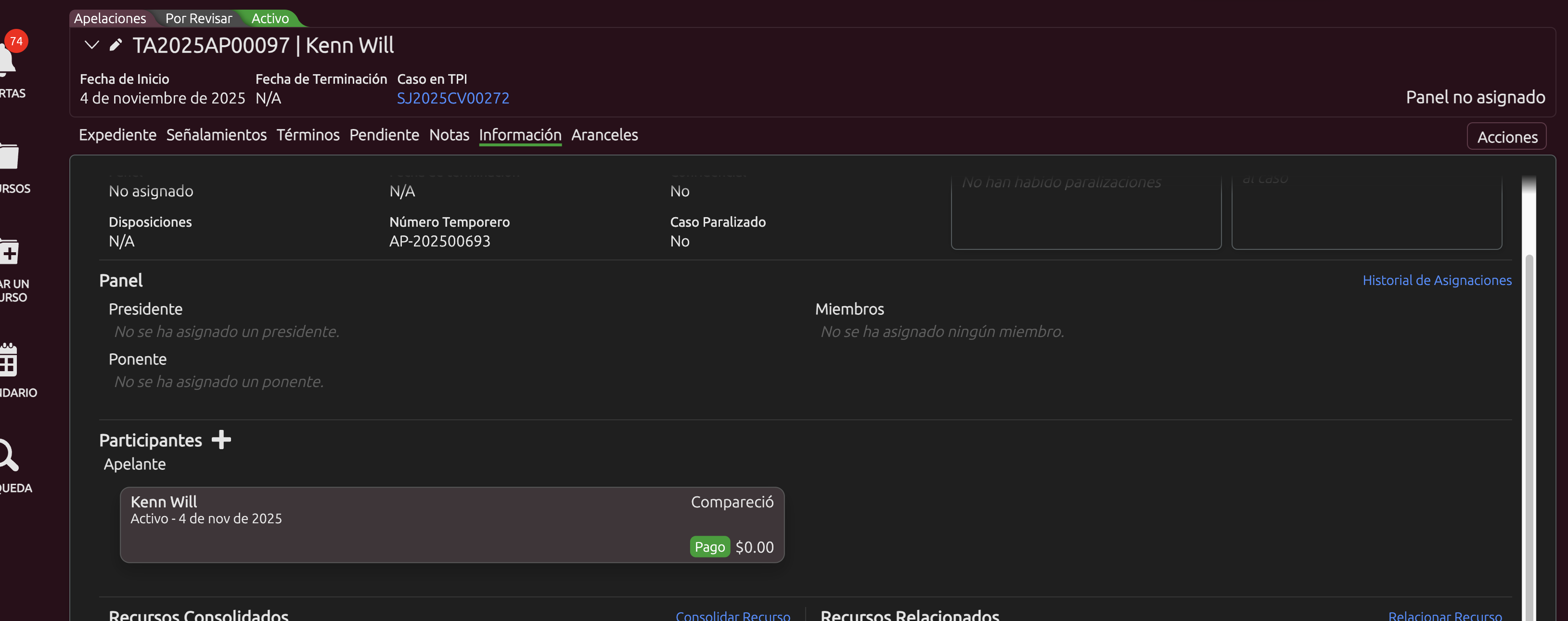This screenshot has height=621, width=1568.
Task: Click the create new resource icon
Action: tap(9, 253)
